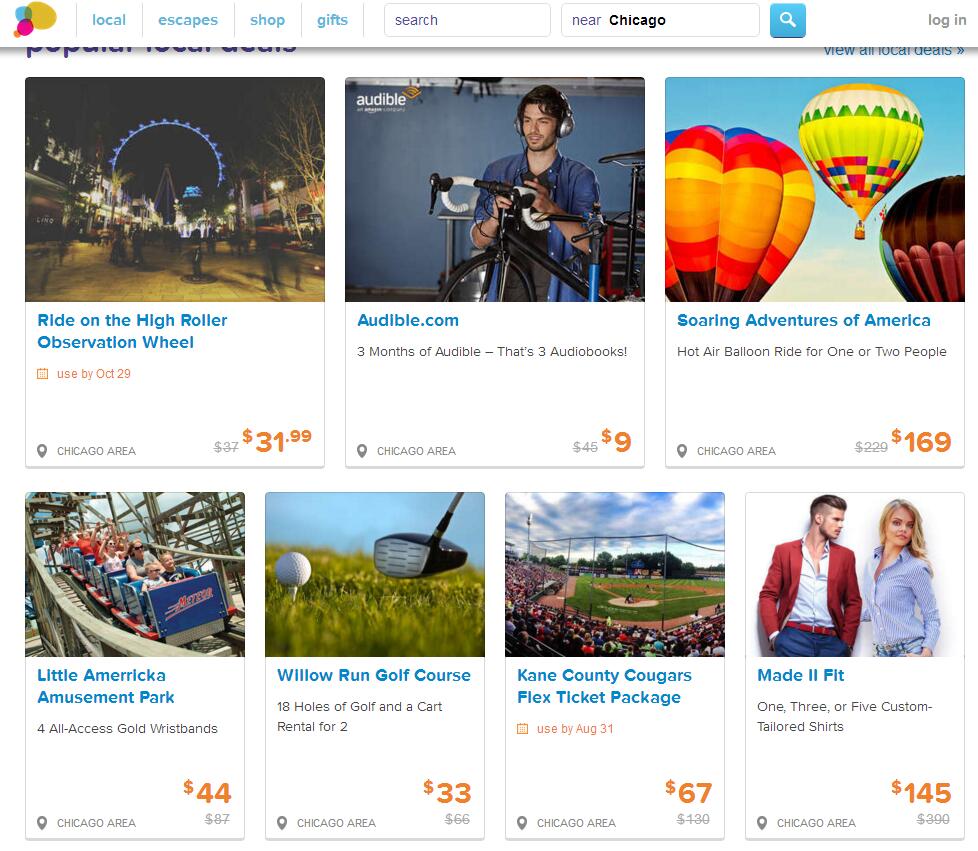This screenshot has width=978, height=851.
Task: Click location pin on Little Amerricka card
Action: coord(42,823)
